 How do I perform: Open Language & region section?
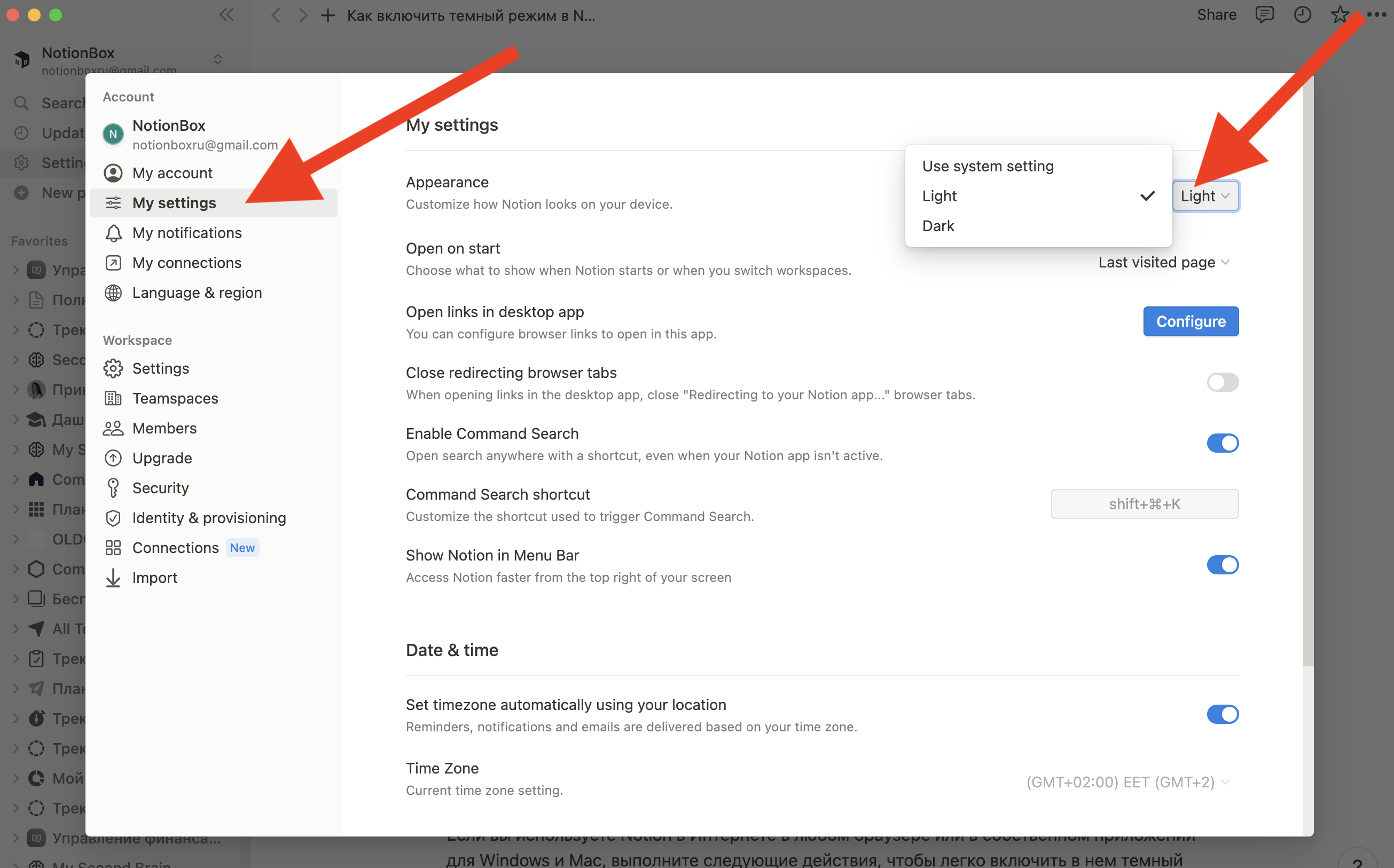pyautogui.click(x=213, y=292)
